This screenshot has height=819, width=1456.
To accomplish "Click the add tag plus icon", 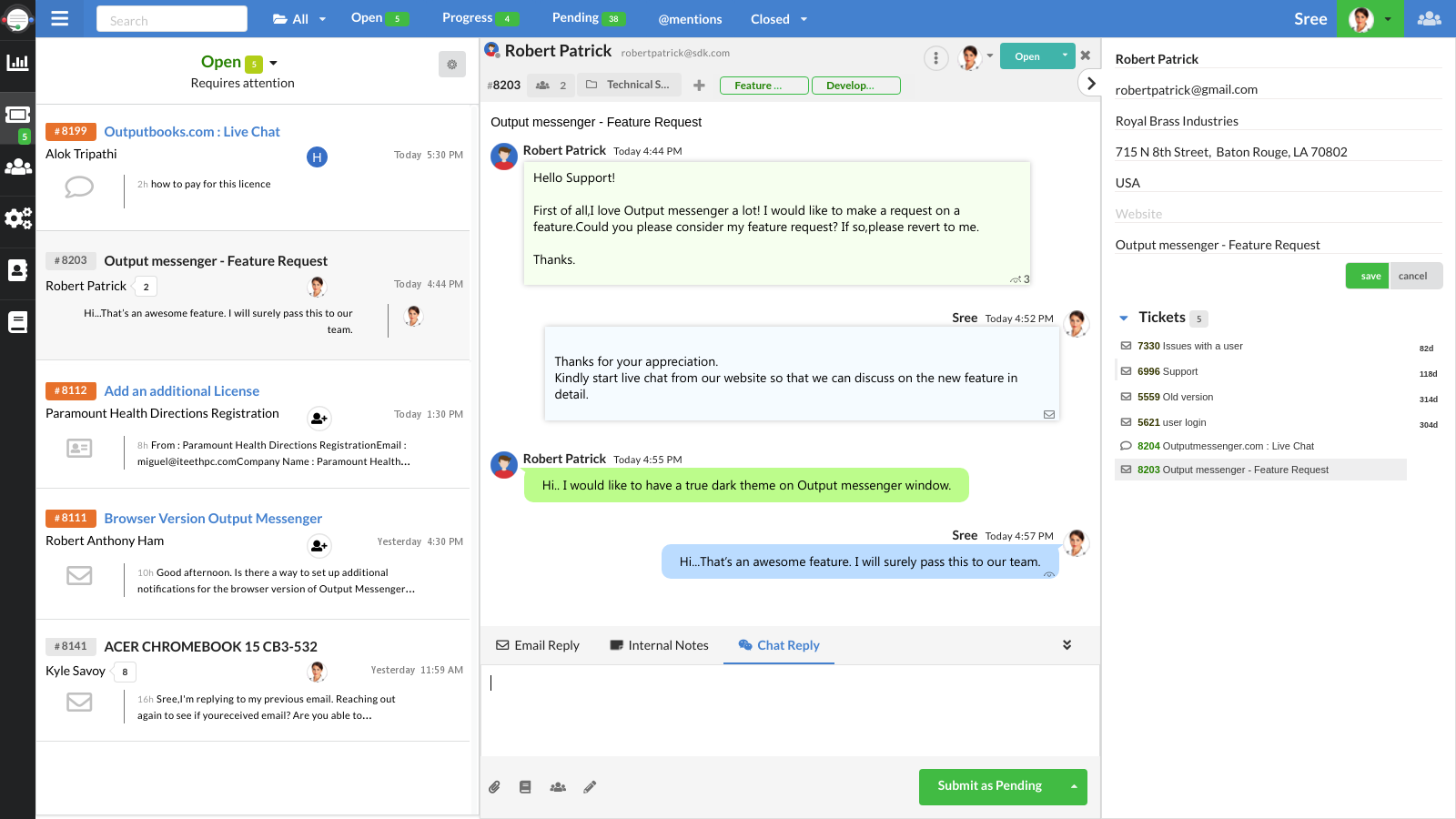I will point(699,86).
